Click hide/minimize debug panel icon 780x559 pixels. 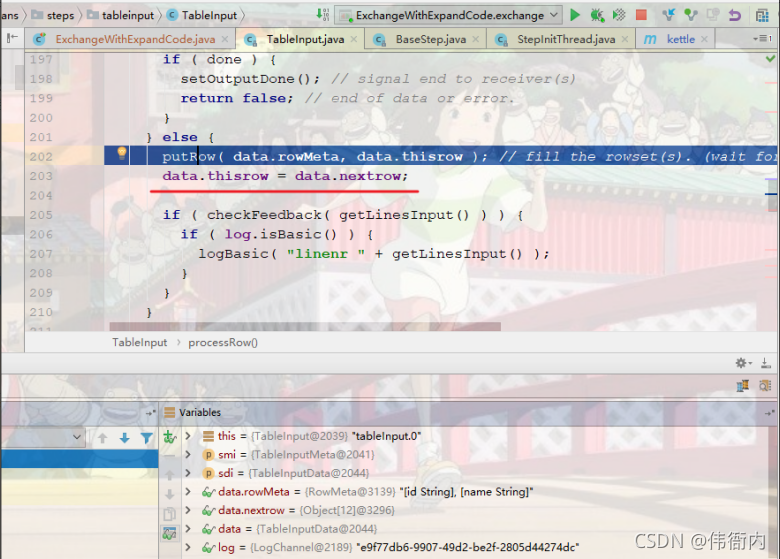766,364
